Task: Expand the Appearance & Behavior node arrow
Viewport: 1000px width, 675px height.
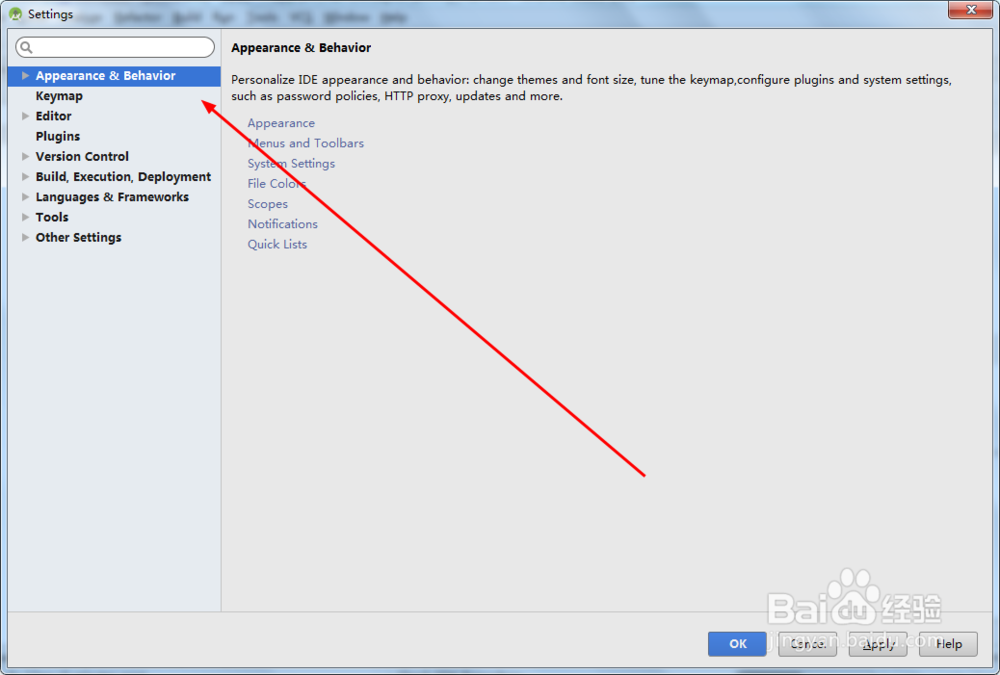Action: [x=26, y=75]
